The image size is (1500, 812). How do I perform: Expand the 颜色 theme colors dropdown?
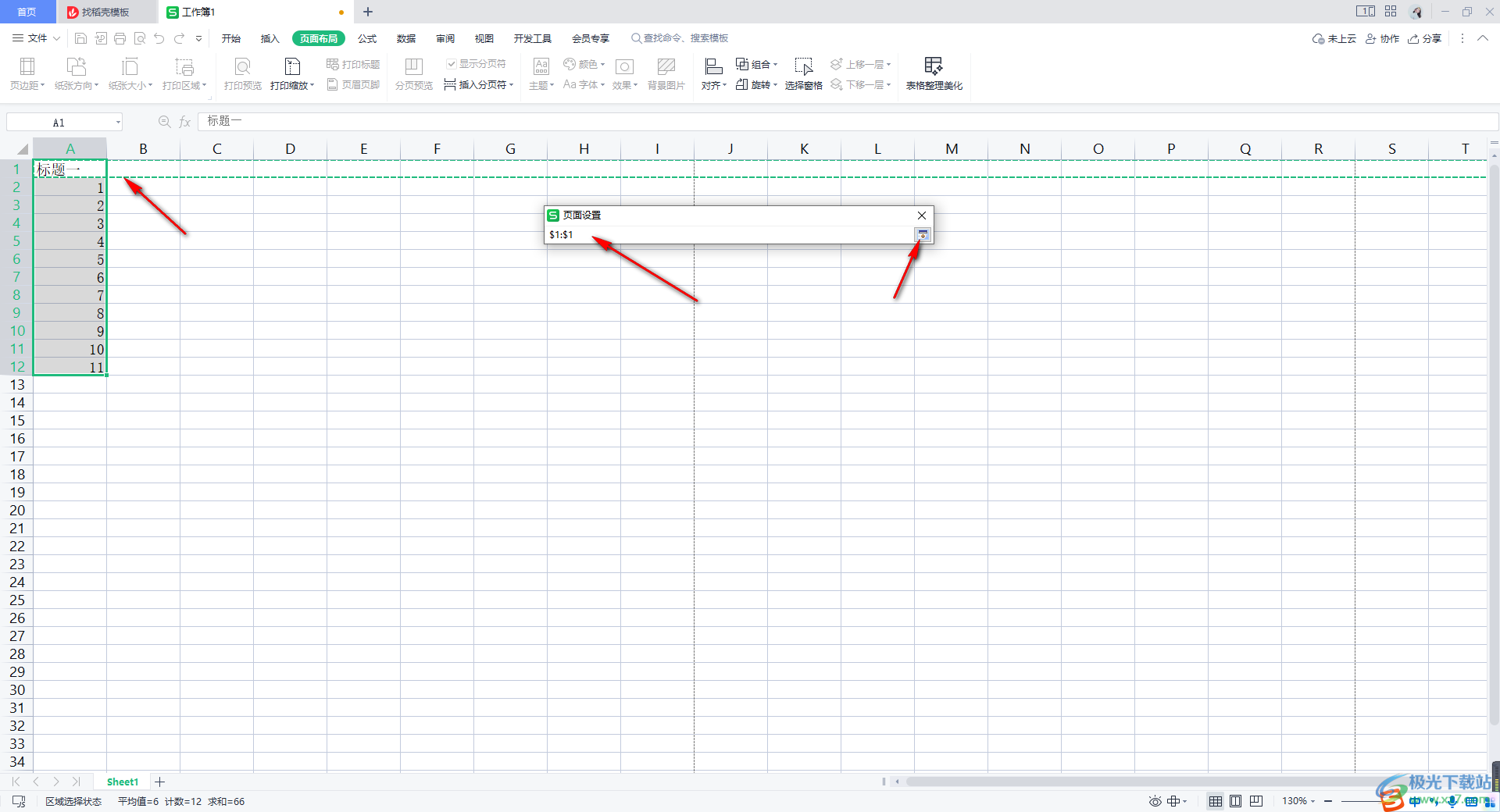[602, 64]
